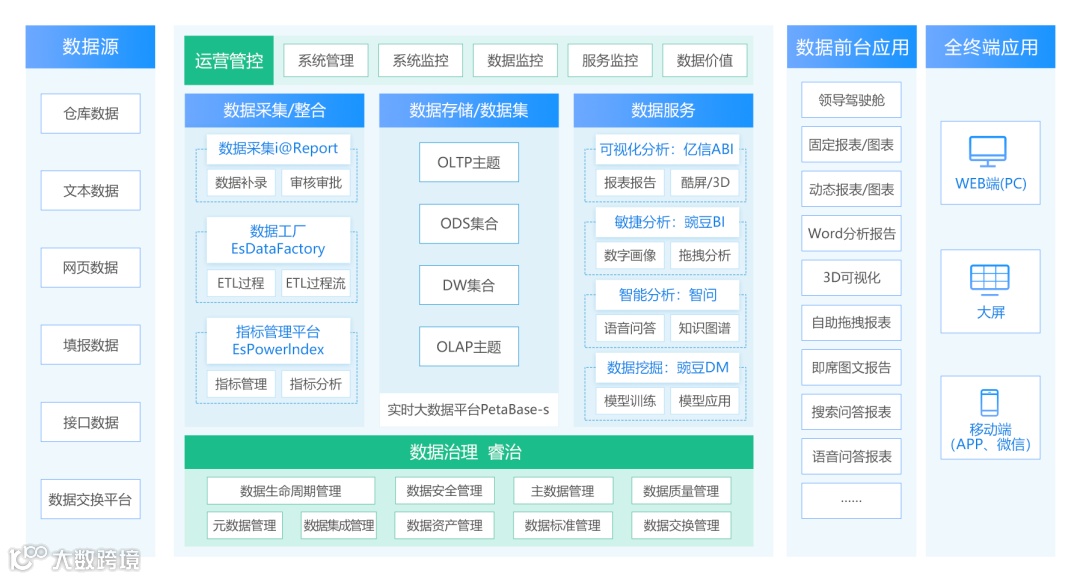Screen dimensions: 1080x579
Task: Select 文本数据 data source
Action: [90, 191]
